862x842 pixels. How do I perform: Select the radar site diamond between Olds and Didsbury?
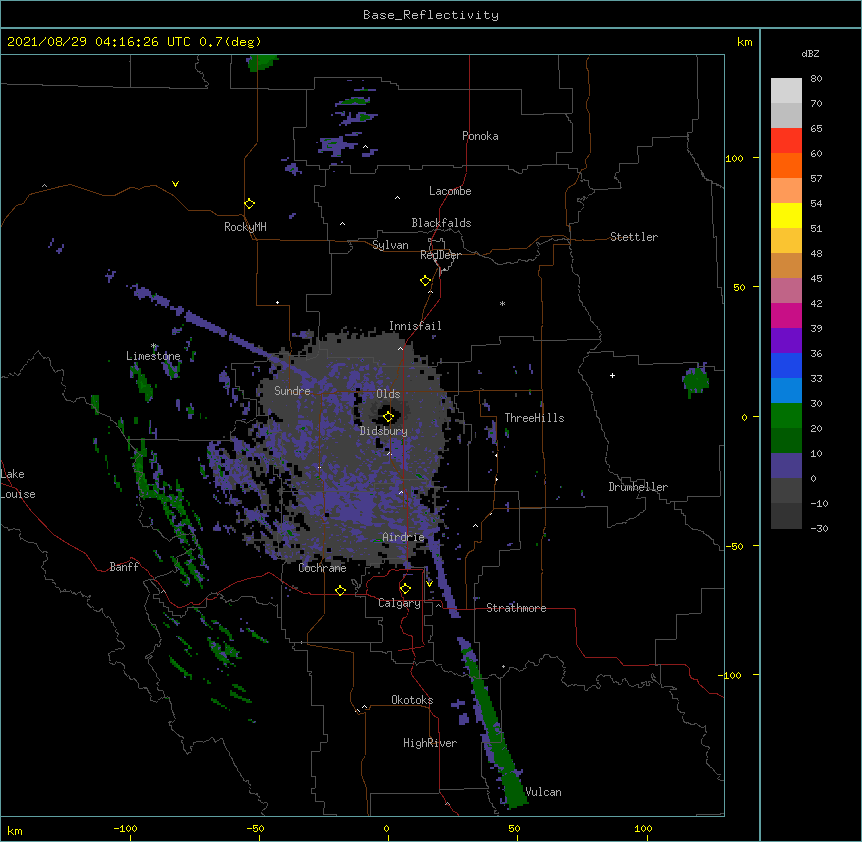388,417
